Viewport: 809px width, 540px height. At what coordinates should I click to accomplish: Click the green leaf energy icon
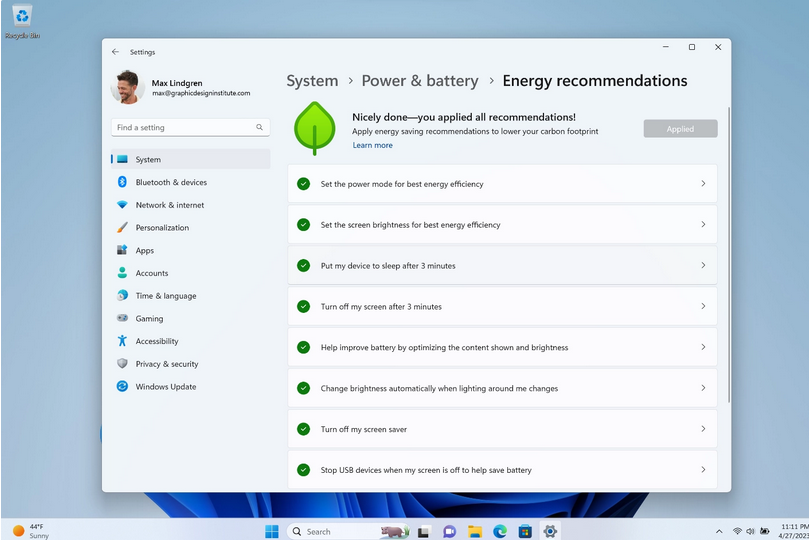click(314, 128)
